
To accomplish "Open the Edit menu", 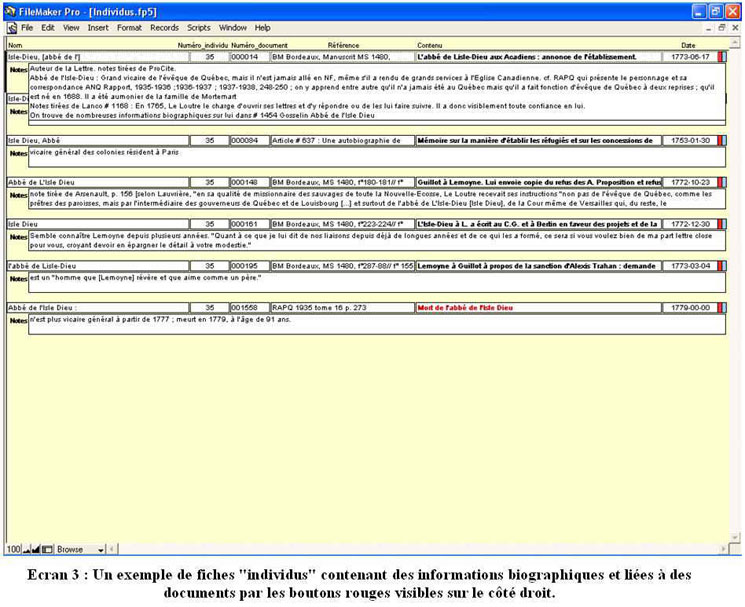I will pos(48,28).
